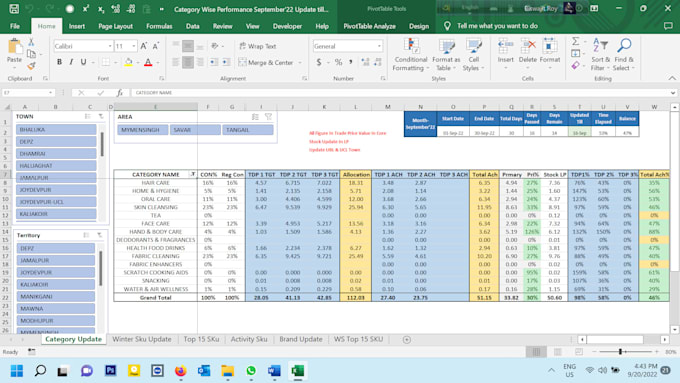Open Brand Update sheet tab
This screenshot has height=383, width=680.
301,339
